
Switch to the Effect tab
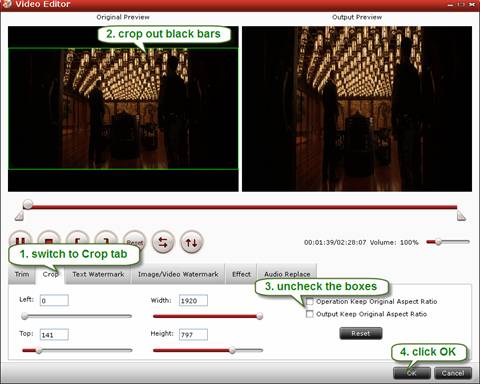pyautogui.click(x=241, y=274)
